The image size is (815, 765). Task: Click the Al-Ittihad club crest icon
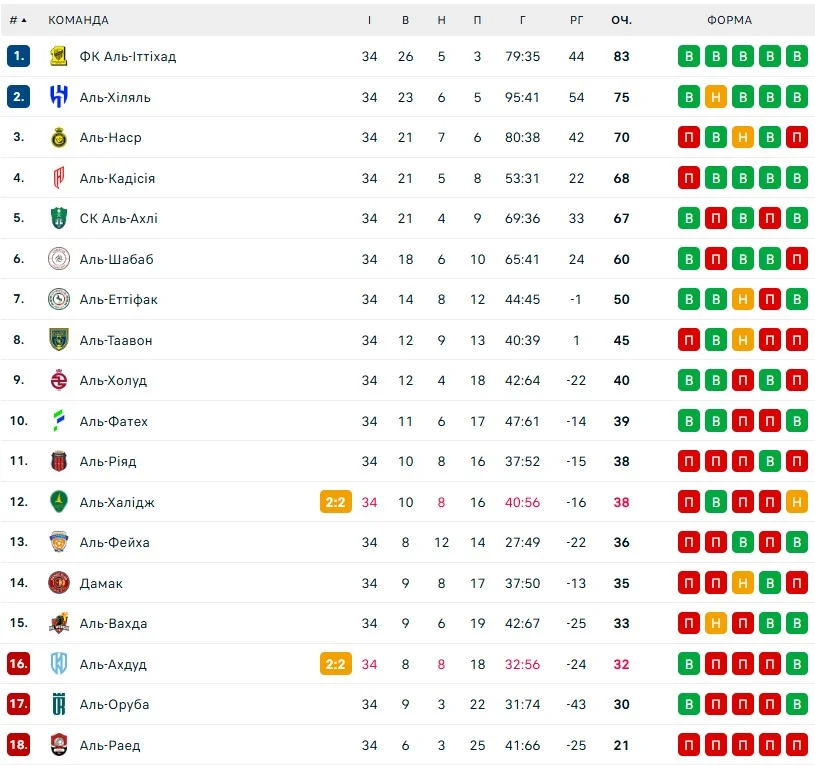click(x=59, y=56)
